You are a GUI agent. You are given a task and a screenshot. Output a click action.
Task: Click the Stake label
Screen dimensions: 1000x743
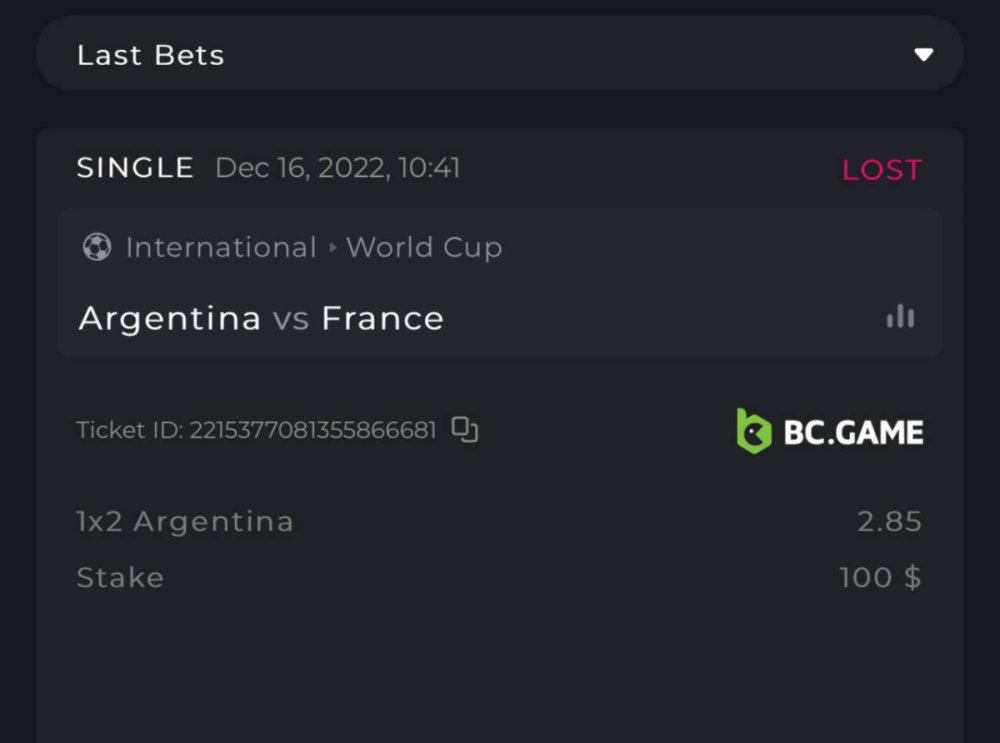pos(120,577)
